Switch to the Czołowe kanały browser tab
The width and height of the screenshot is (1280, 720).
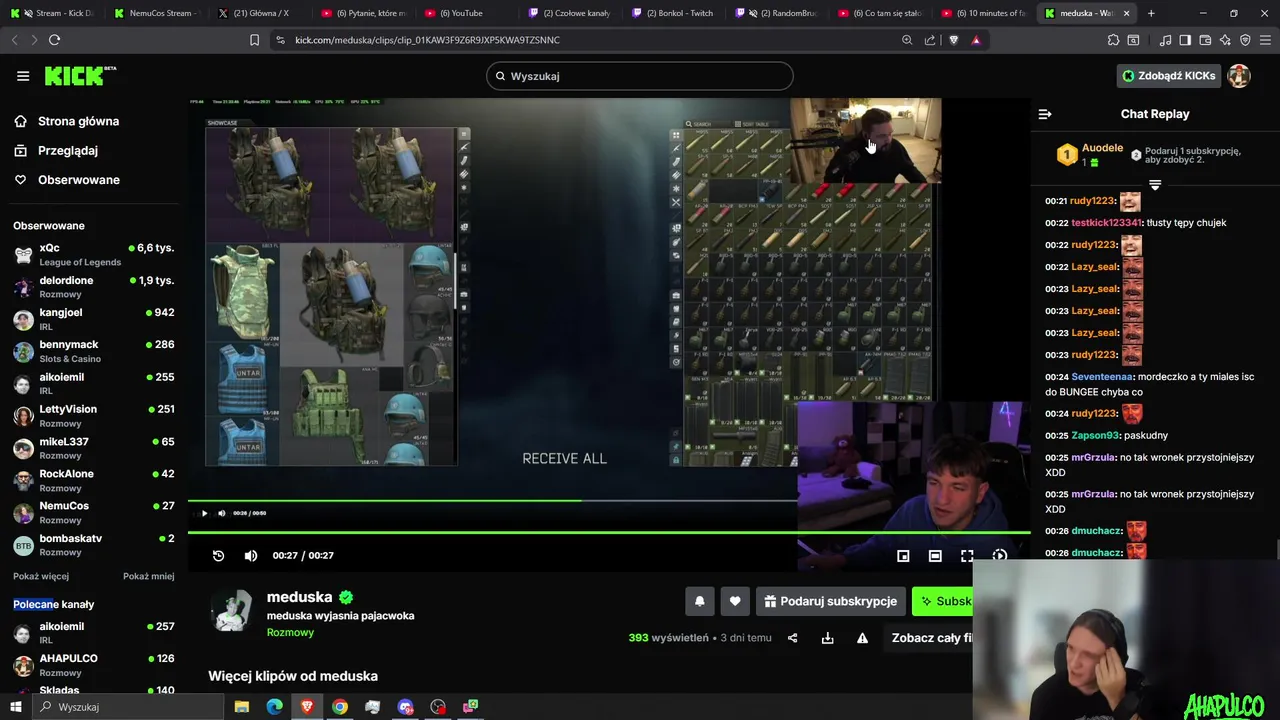click(x=570, y=13)
